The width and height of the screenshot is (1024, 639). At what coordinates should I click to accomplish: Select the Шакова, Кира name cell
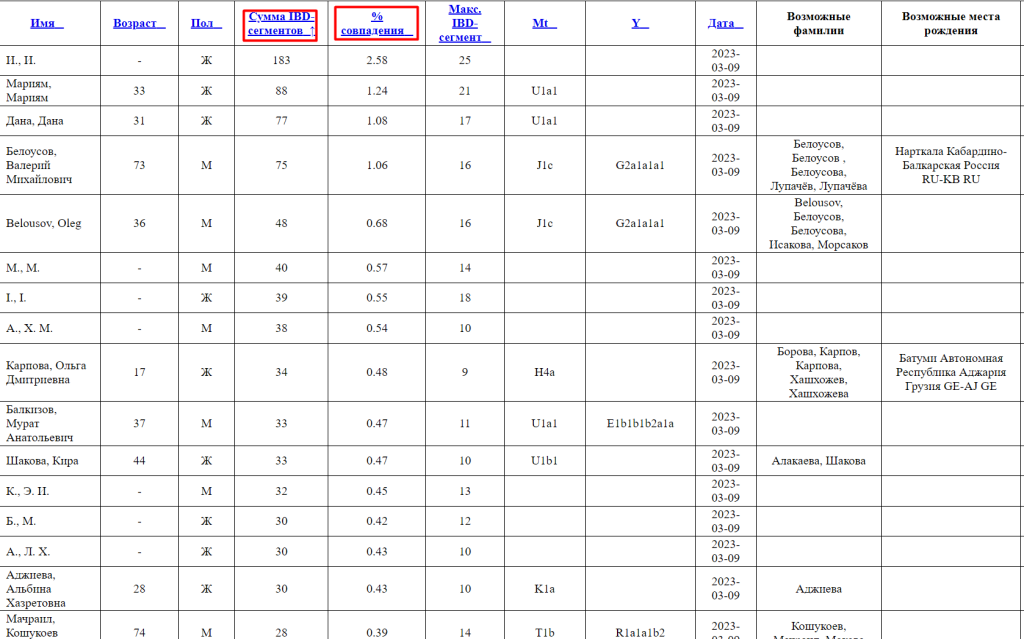coord(42,461)
